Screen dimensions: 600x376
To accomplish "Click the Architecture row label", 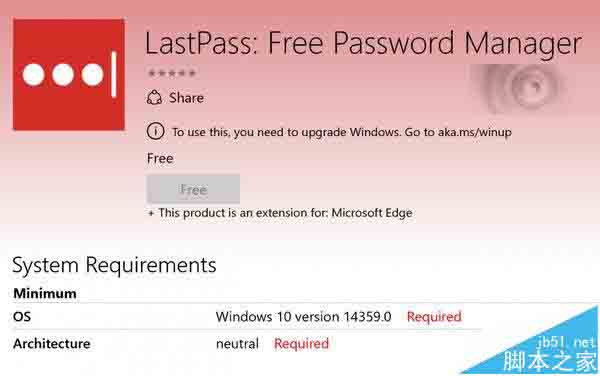I will (x=52, y=343).
